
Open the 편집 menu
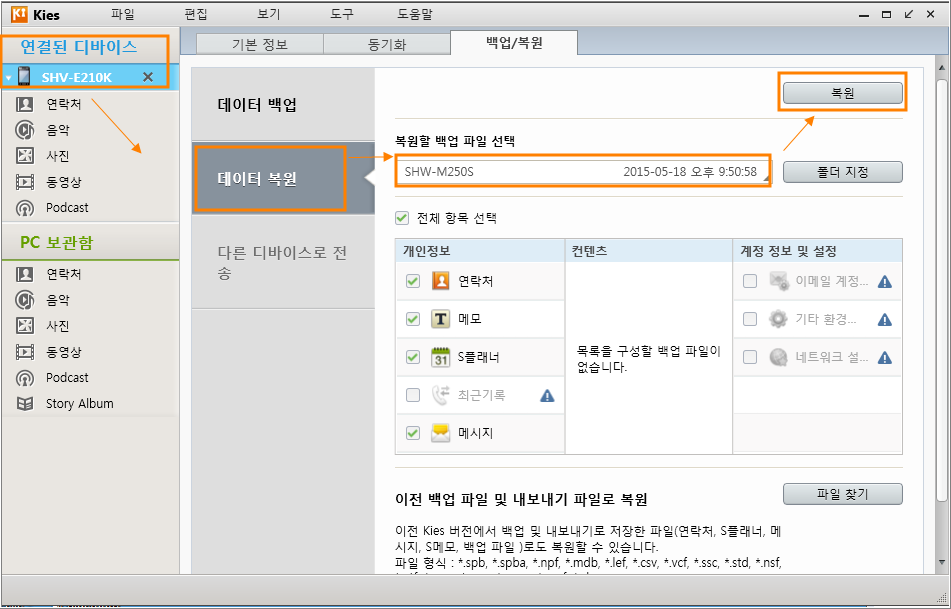pos(196,14)
